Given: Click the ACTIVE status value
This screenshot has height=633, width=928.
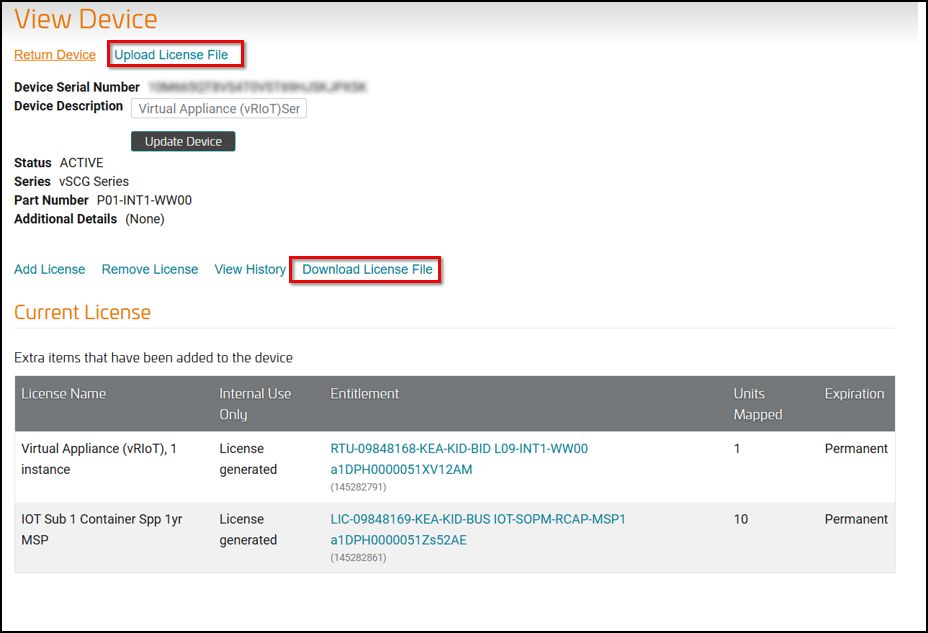Looking at the screenshot, I should pos(82,163).
